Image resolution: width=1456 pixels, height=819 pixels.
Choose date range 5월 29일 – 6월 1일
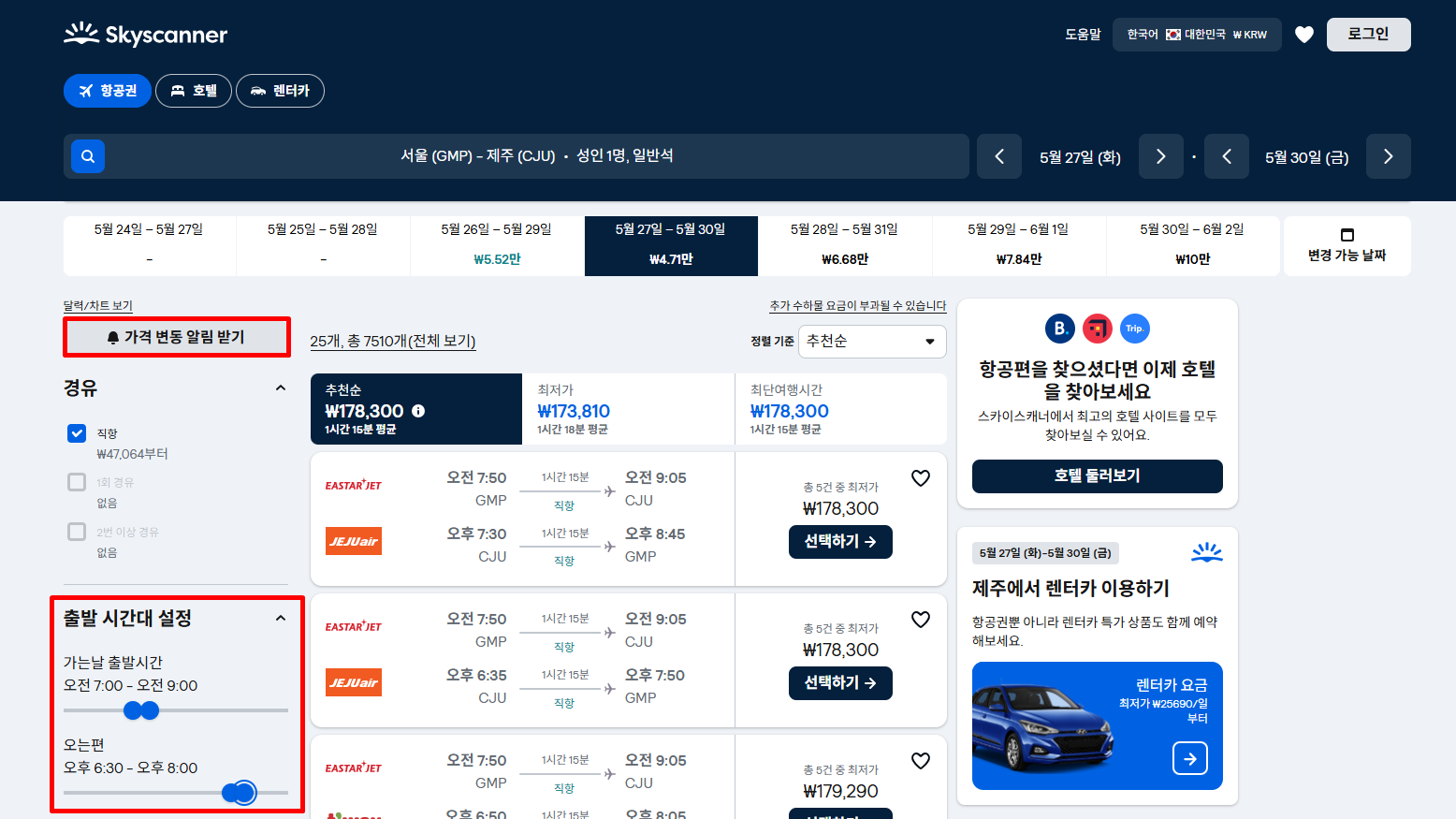point(1018,245)
